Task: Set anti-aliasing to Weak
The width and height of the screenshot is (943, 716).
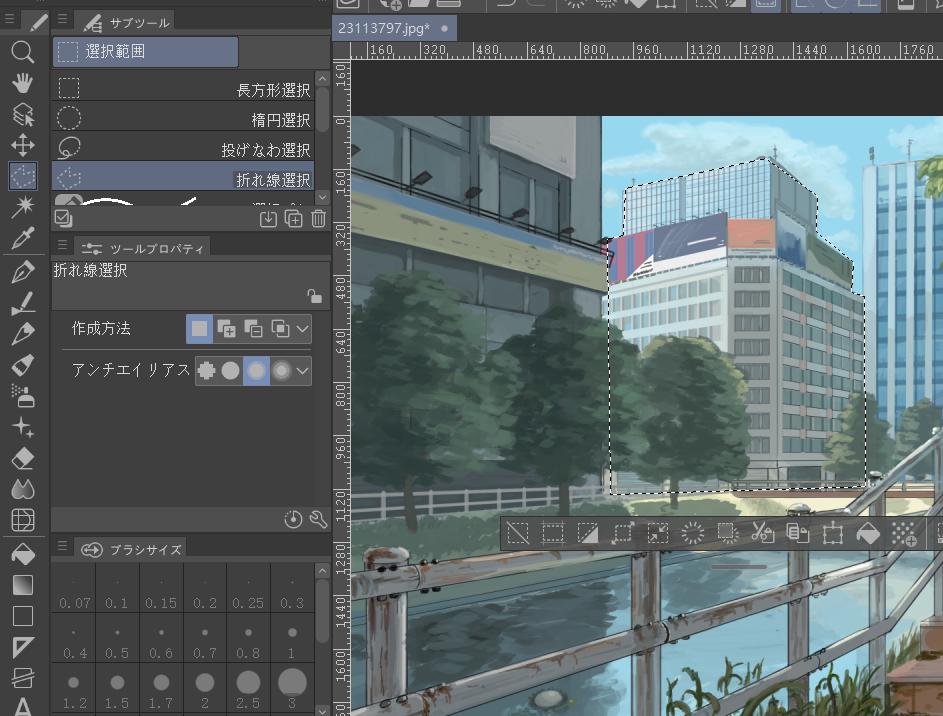Action: click(x=230, y=370)
